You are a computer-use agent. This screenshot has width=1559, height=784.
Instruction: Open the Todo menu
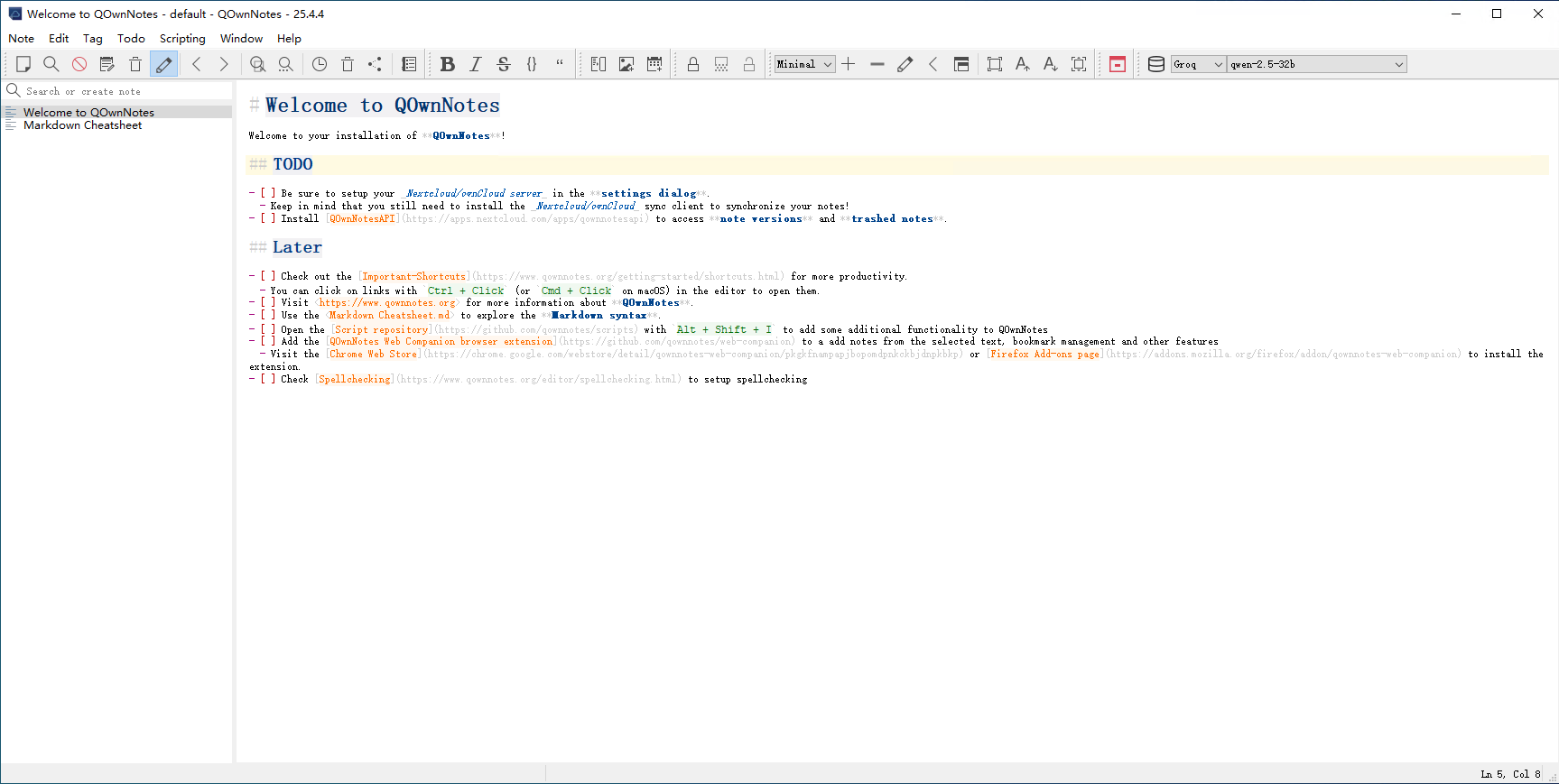tap(131, 39)
